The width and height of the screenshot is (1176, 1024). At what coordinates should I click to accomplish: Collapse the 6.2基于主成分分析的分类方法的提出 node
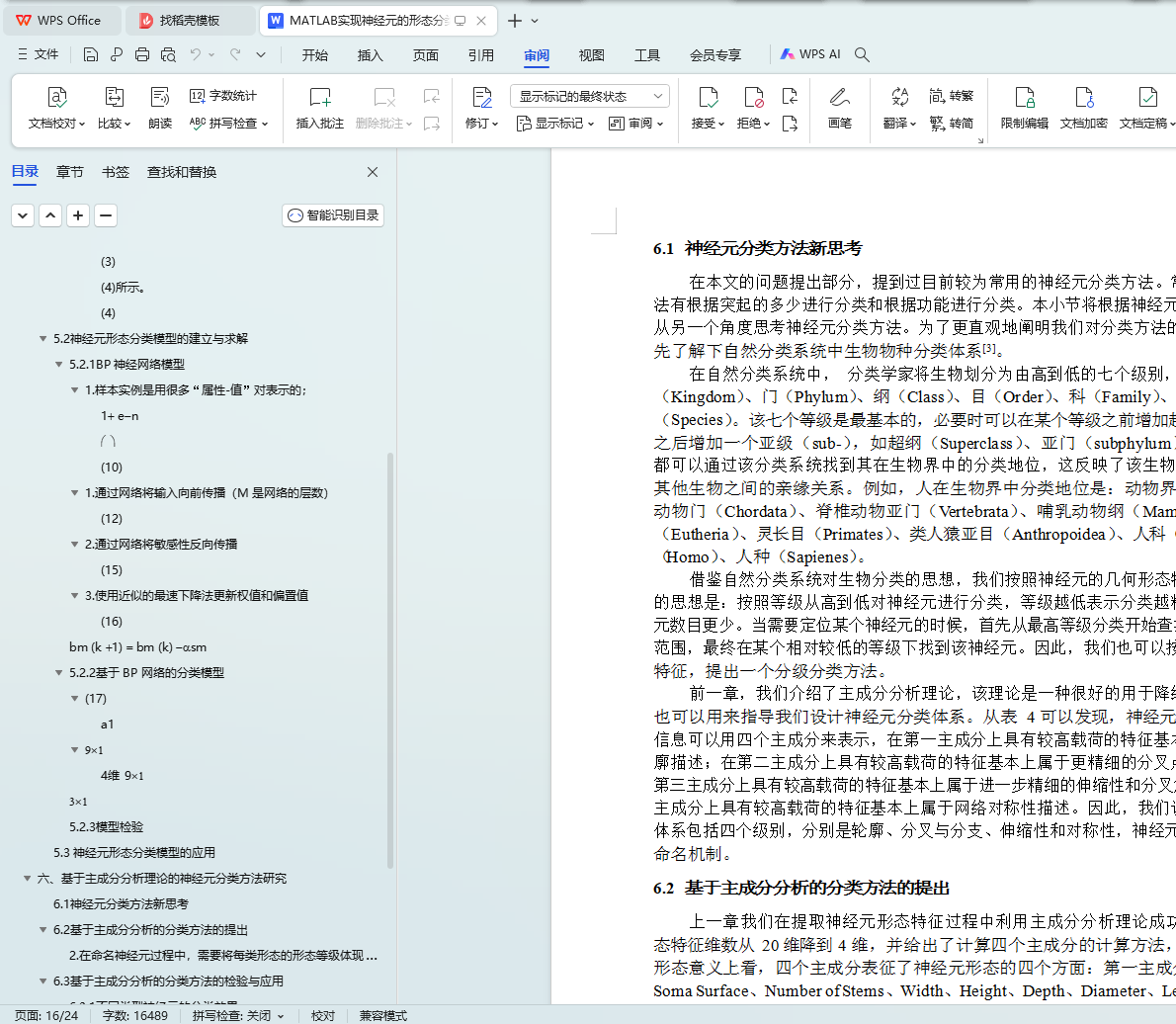43,930
